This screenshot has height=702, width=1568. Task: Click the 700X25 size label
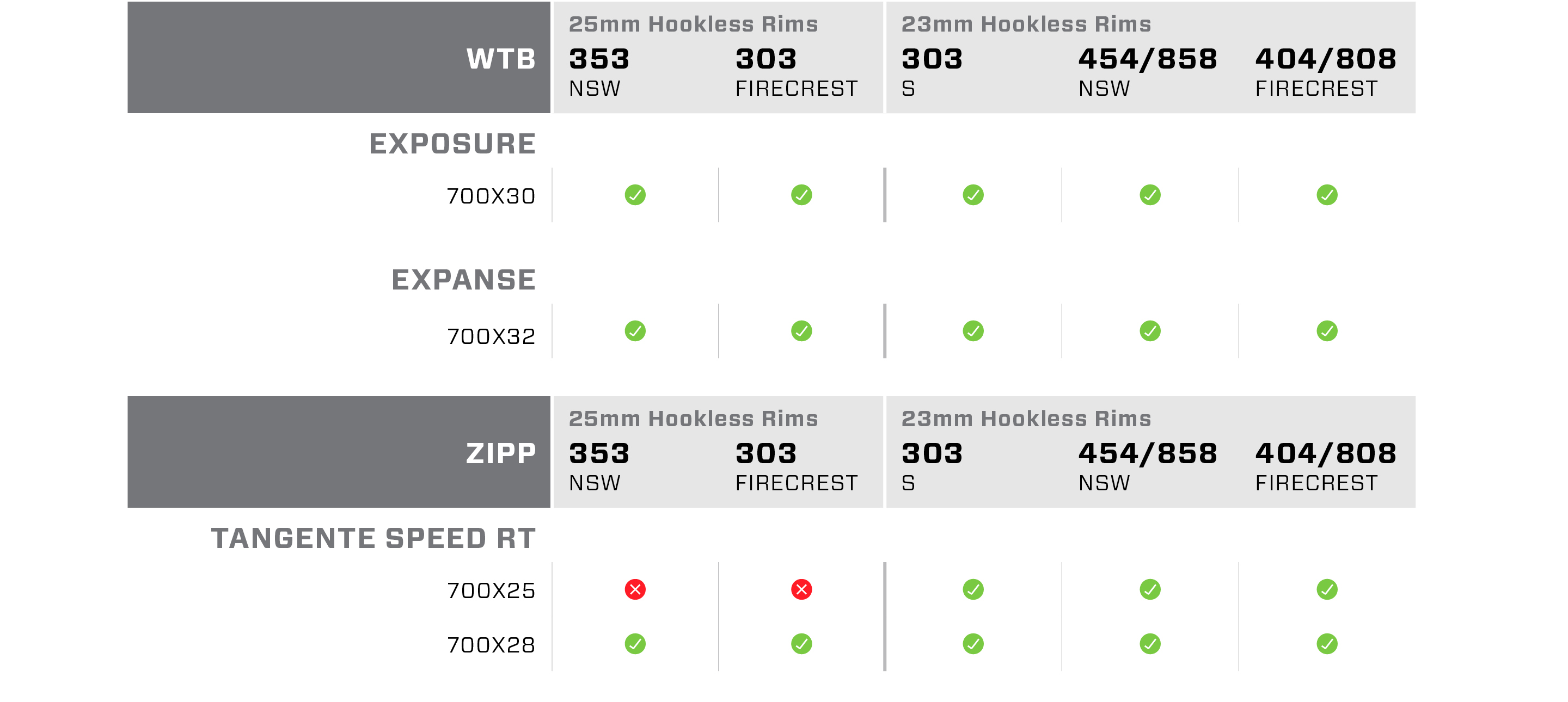(491, 590)
